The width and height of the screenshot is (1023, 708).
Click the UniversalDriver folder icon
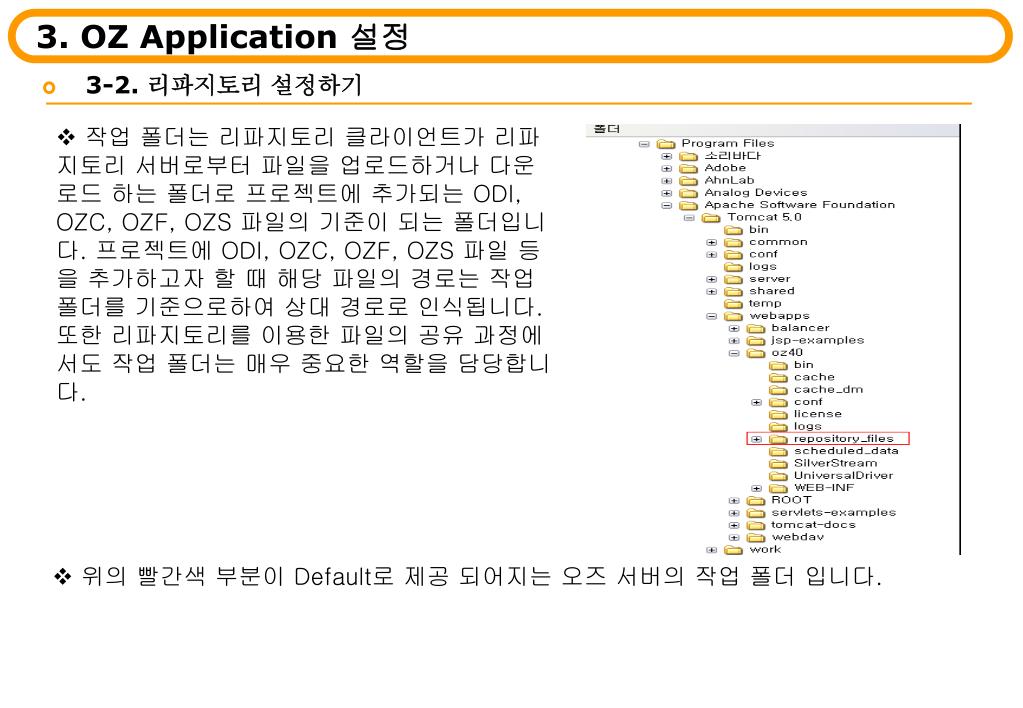778,476
